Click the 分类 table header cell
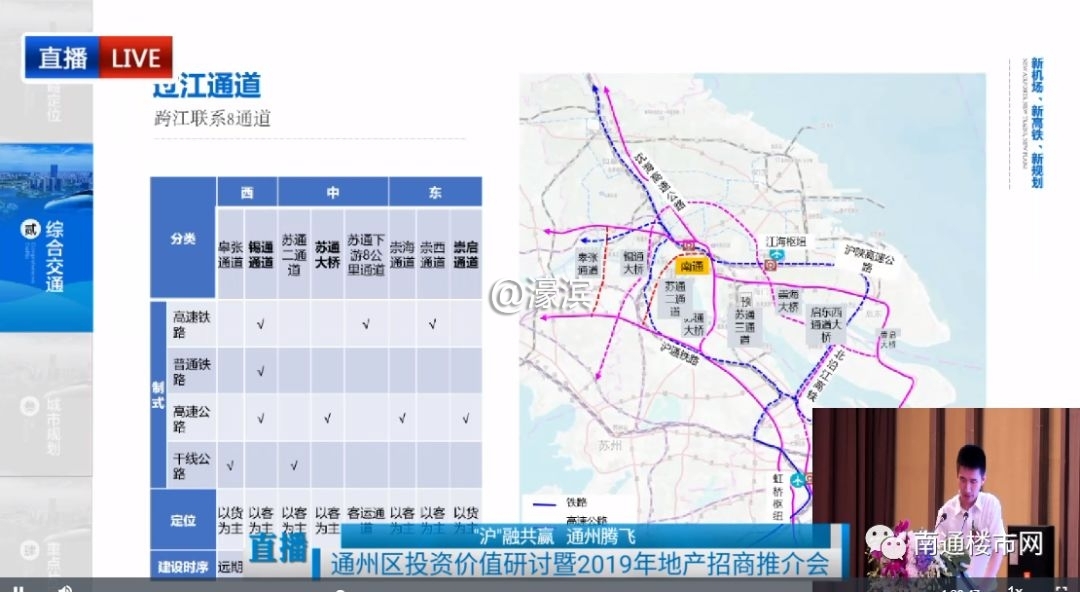The height and width of the screenshot is (592, 1080). tap(183, 240)
